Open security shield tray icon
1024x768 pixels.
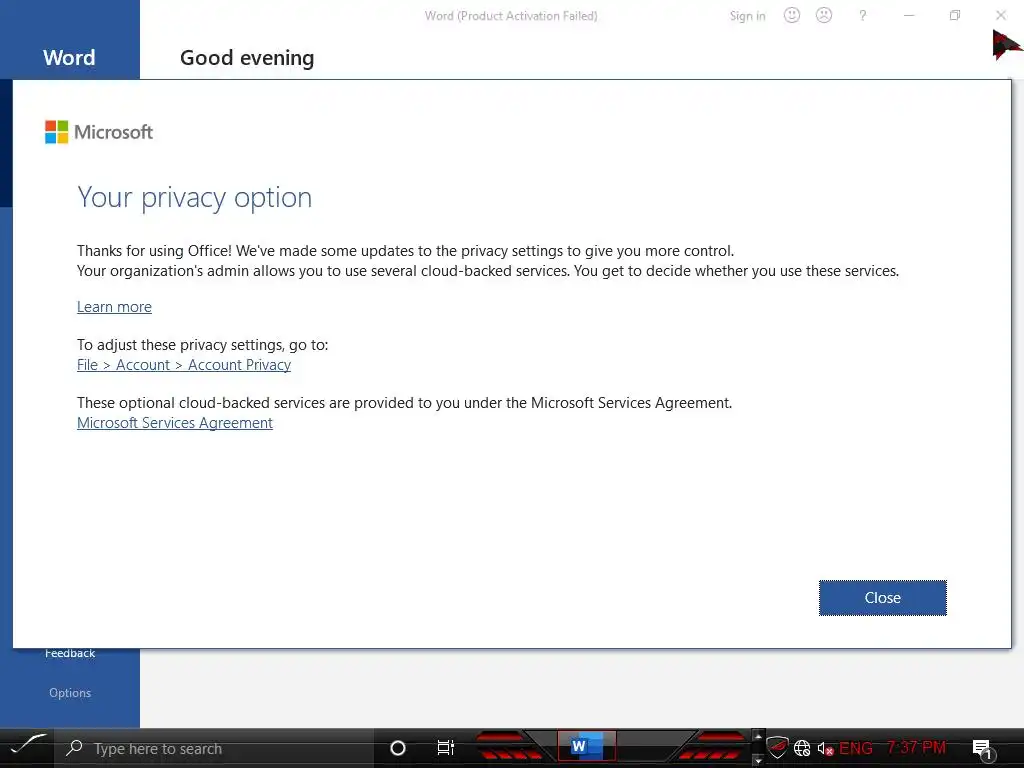pos(776,748)
